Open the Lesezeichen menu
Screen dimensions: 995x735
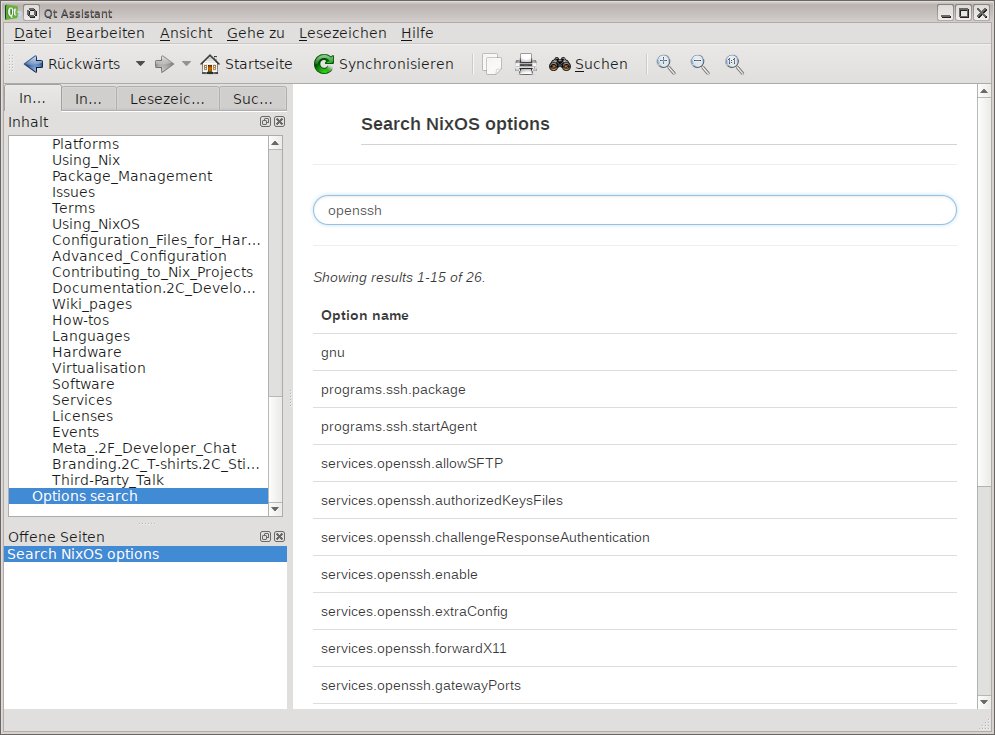[x=343, y=33]
